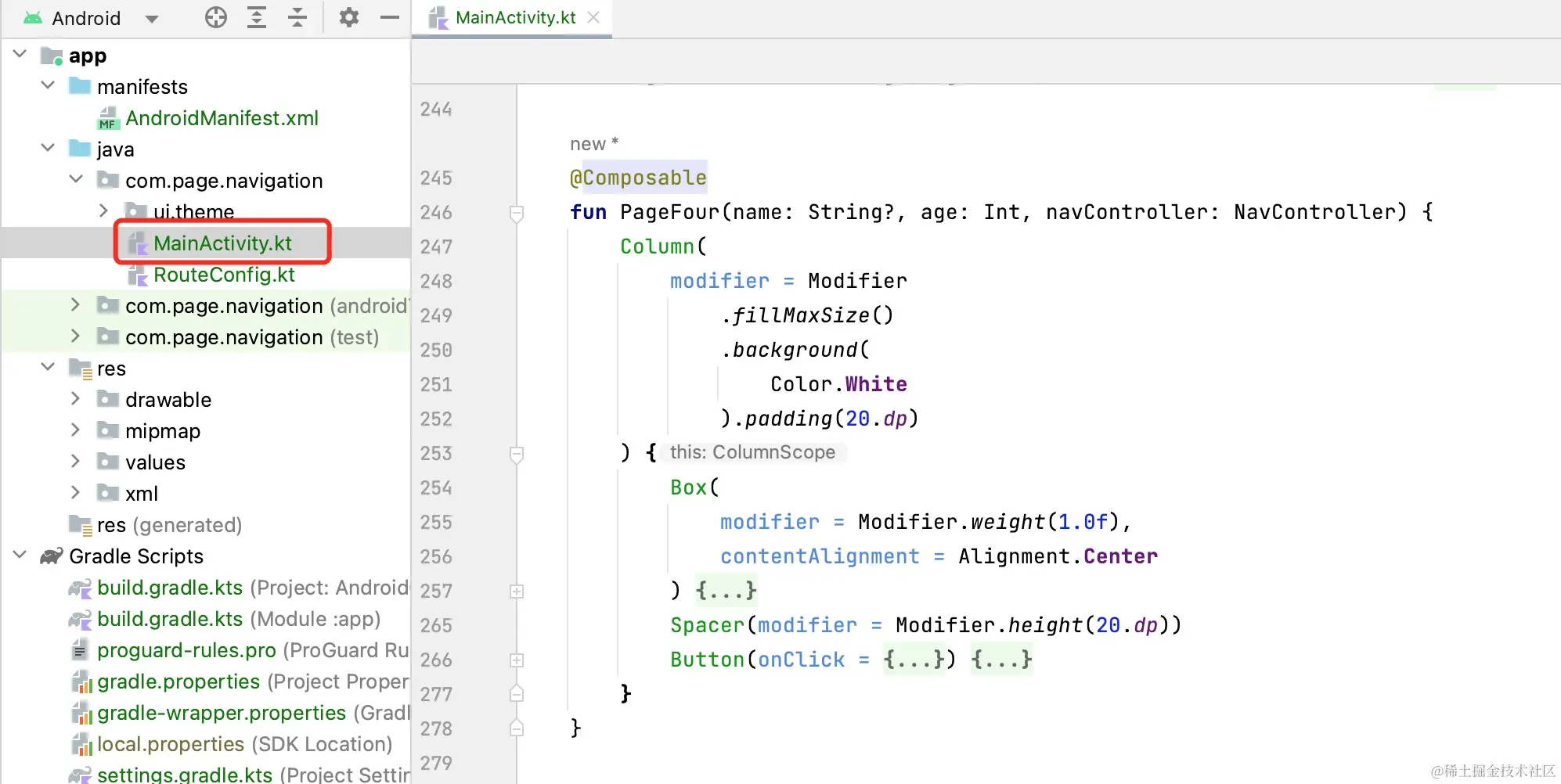Click Alignment.Center in the code
The height and width of the screenshot is (784, 1561).
tap(1058, 556)
